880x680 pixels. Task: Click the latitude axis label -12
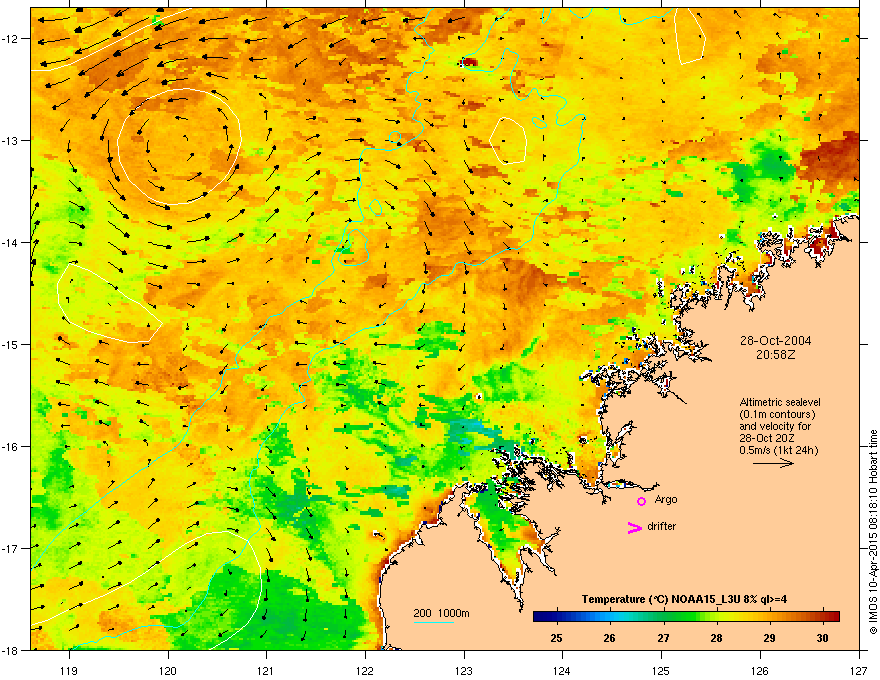click(12, 39)
